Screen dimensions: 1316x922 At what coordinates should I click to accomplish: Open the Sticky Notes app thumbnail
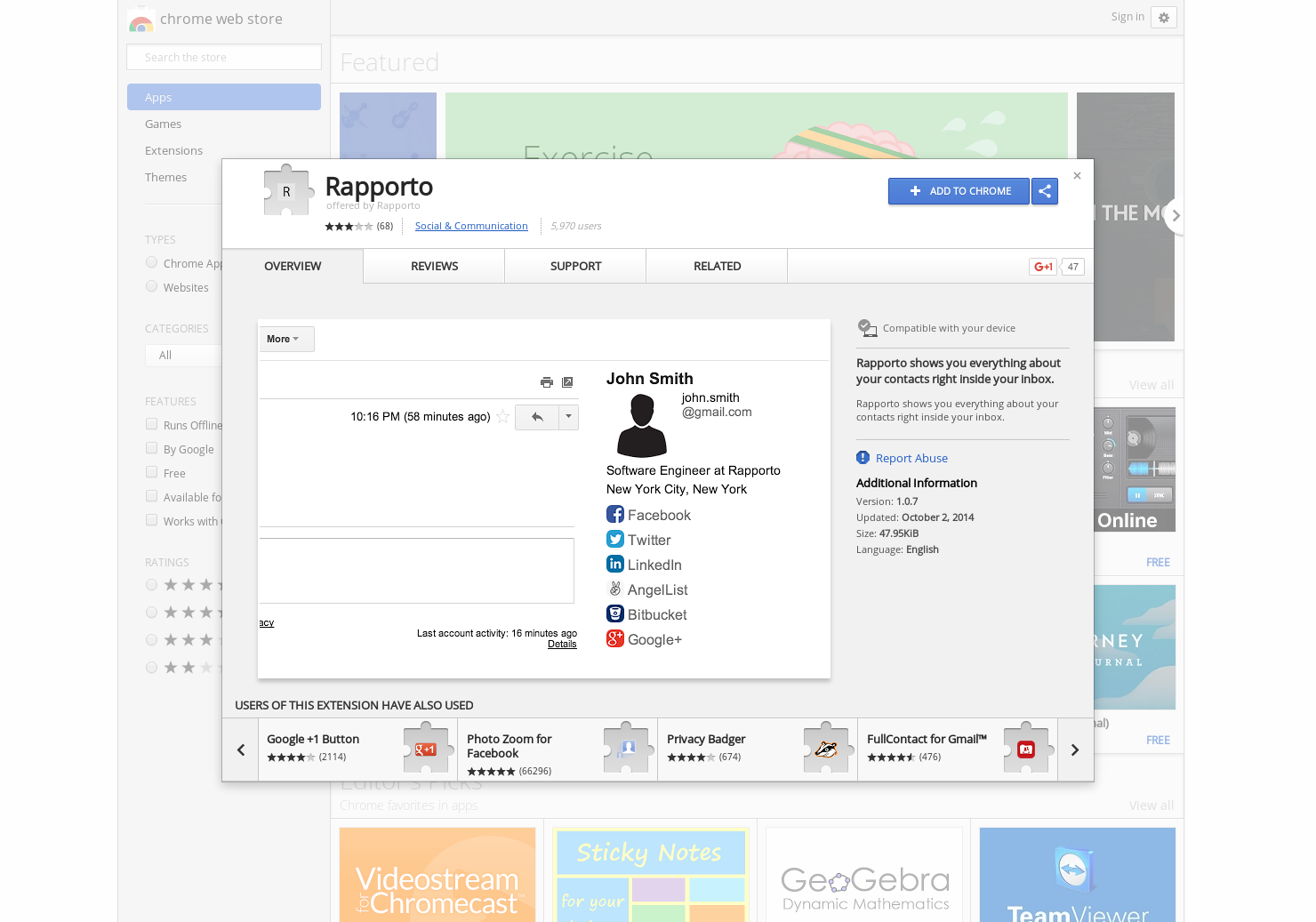point(651,875)
